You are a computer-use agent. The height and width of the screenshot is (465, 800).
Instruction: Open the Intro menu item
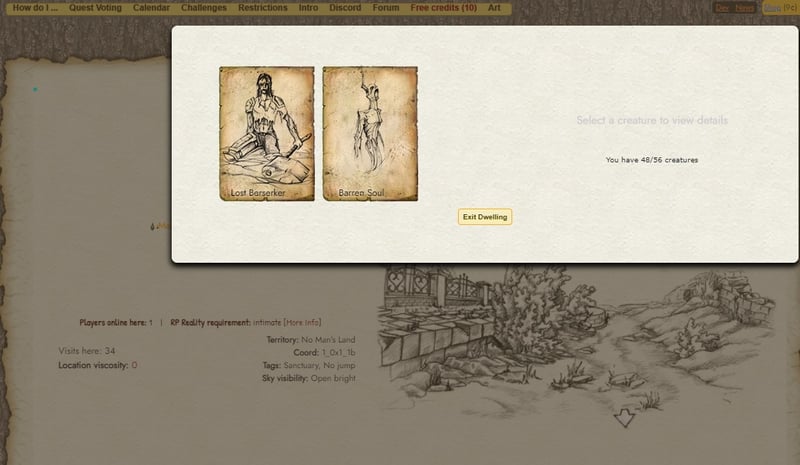310,8
